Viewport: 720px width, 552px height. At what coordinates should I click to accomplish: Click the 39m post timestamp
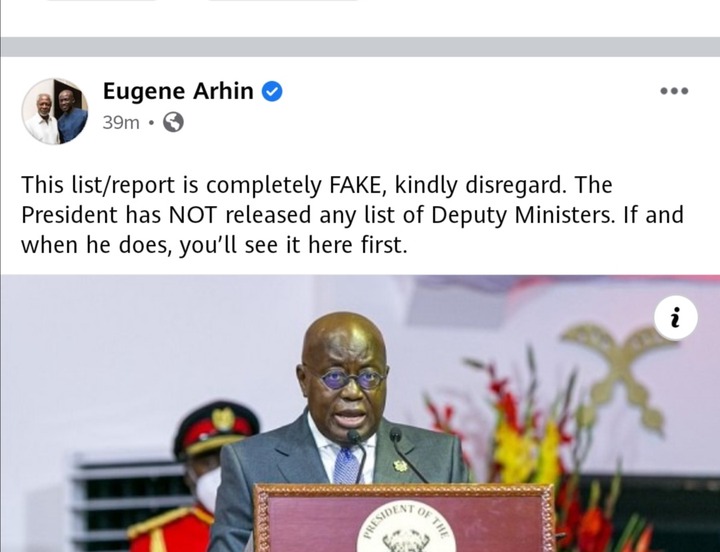121,123
